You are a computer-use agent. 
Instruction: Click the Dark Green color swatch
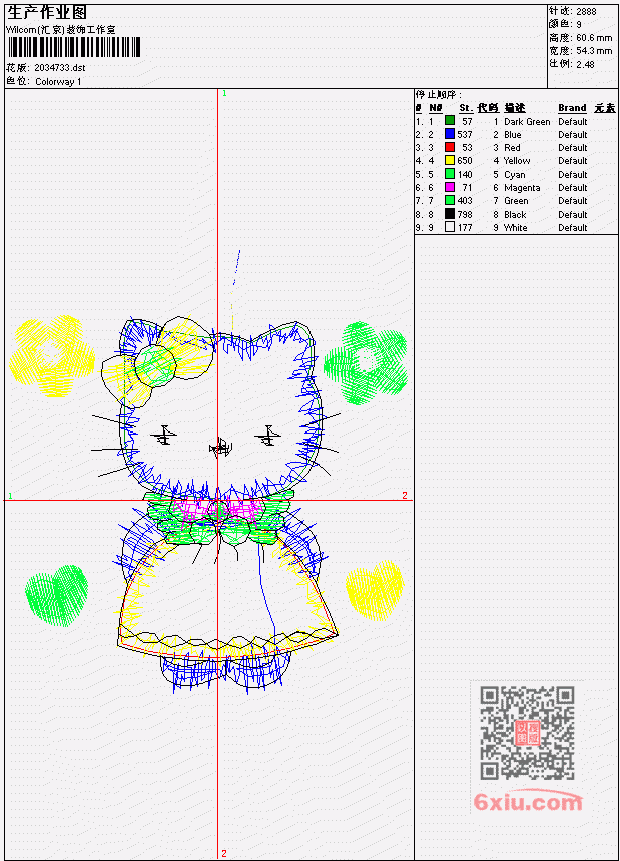[x=450, y=121]
